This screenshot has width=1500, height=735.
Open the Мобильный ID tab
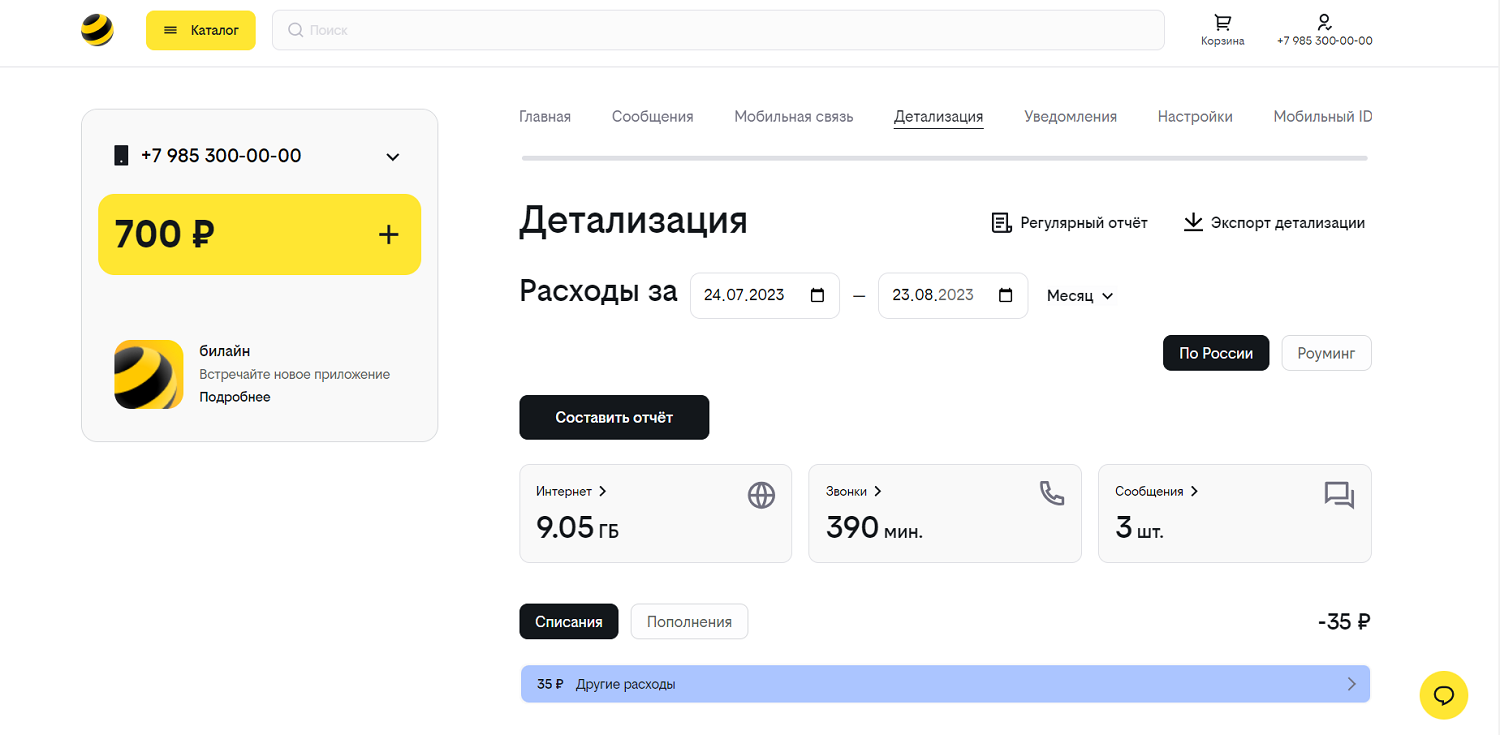1322,116
